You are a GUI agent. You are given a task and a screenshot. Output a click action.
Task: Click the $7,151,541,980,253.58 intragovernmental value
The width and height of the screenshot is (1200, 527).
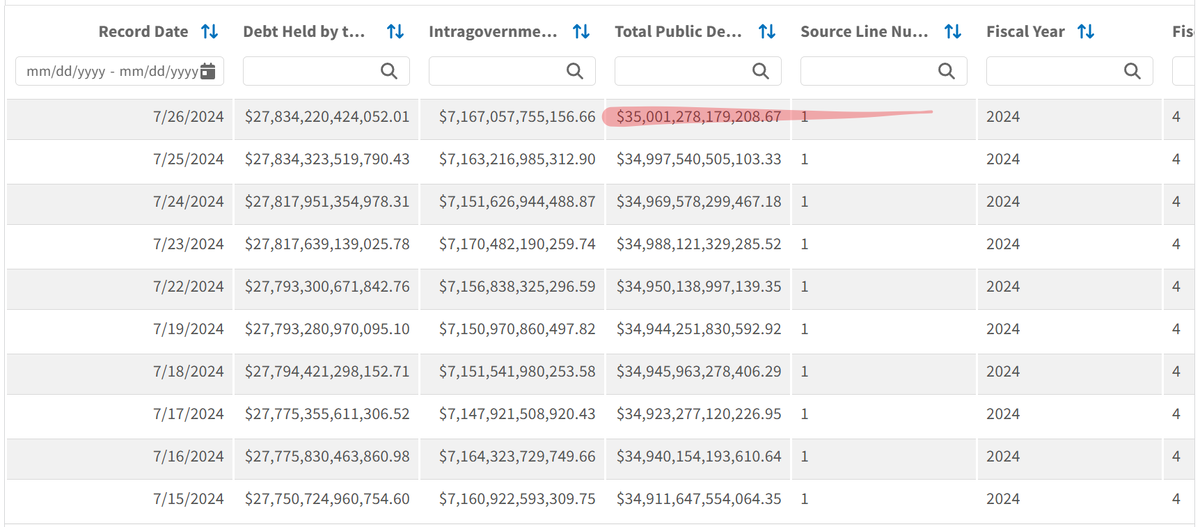tap(518, 372)
